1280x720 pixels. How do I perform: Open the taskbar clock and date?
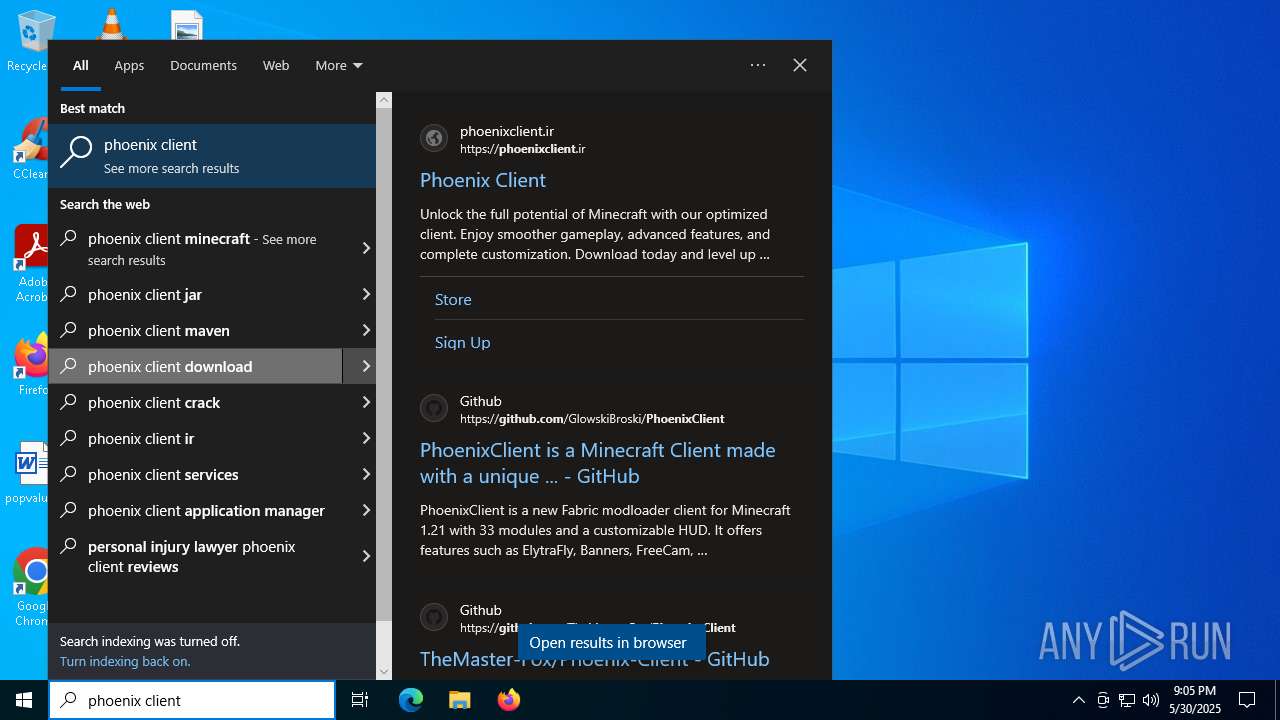(x=1195, y=700)
